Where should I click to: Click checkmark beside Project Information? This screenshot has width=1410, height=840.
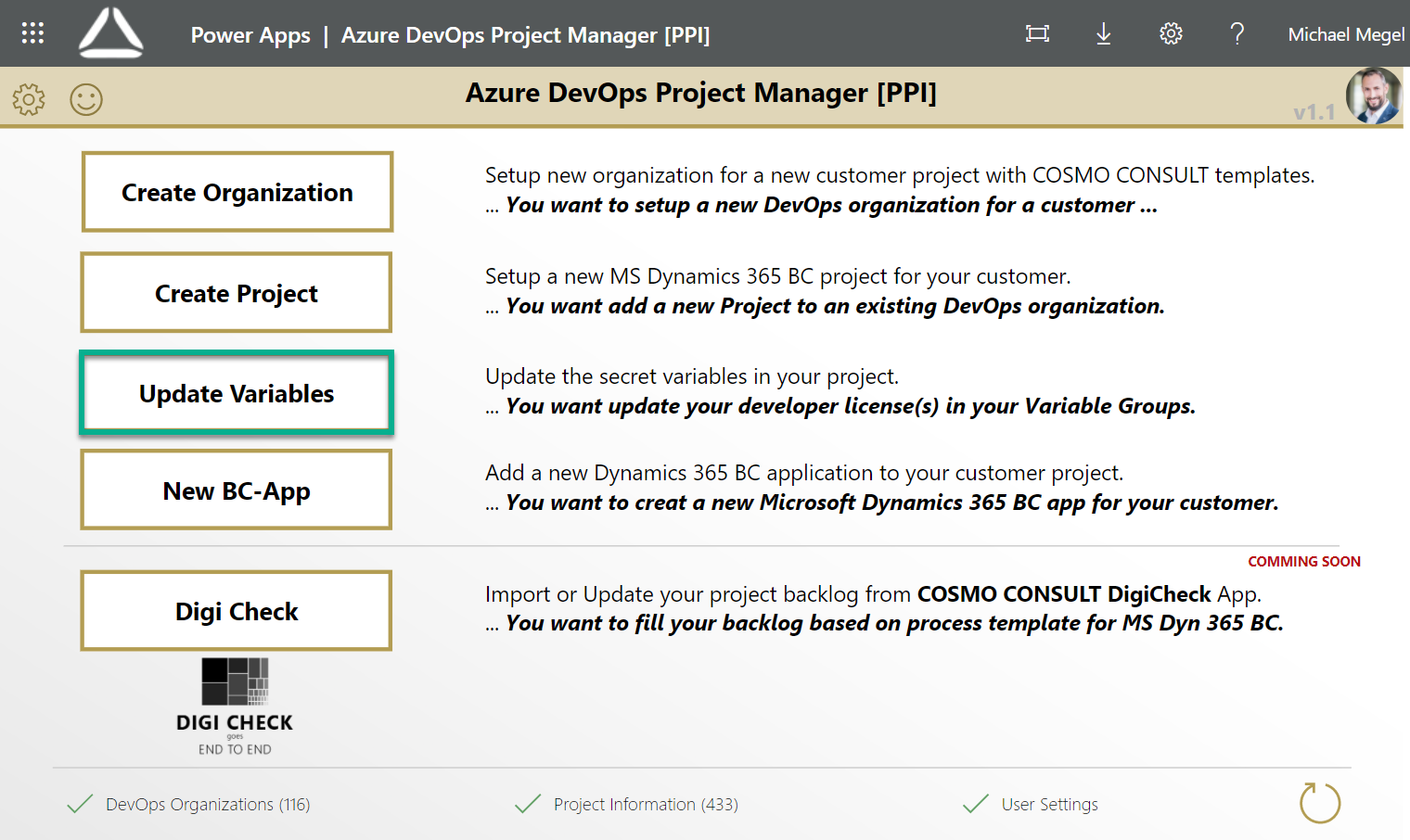pyautogui.click(x=528, y=804)
